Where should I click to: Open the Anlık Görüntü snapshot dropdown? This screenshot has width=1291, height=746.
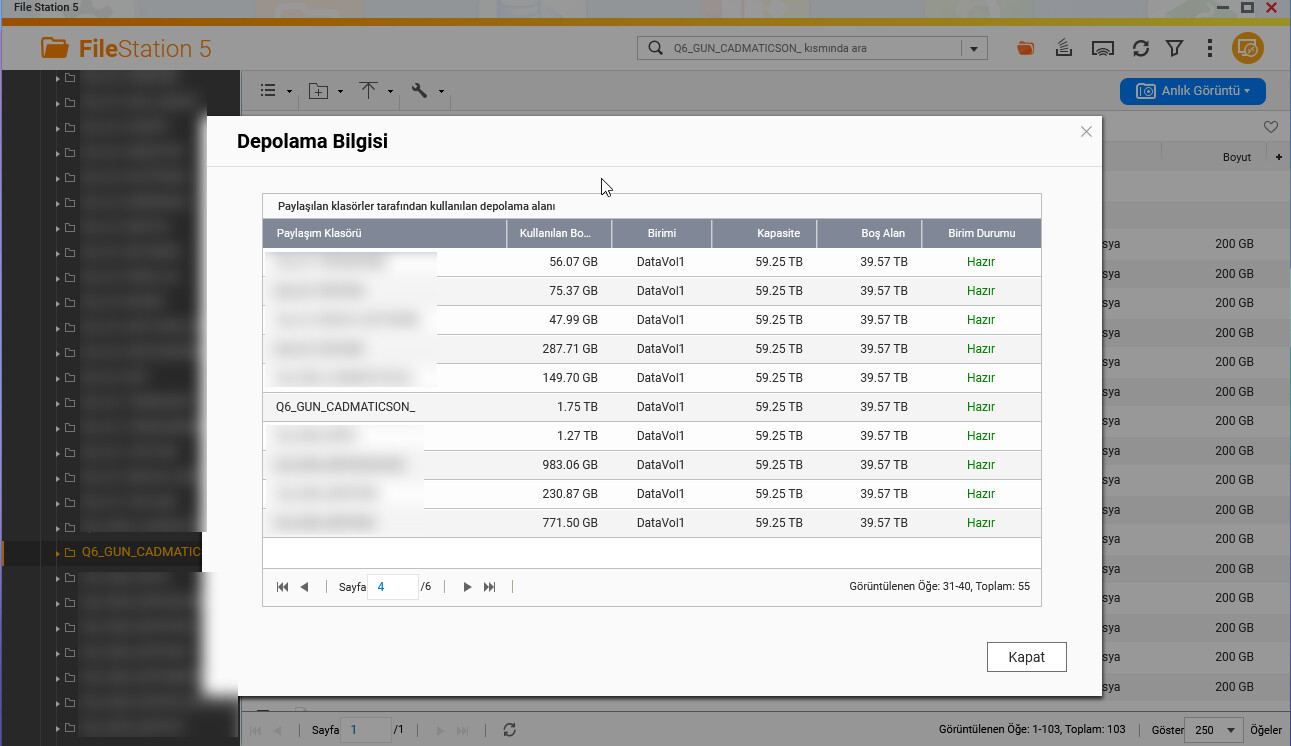tap(1193, 91)
